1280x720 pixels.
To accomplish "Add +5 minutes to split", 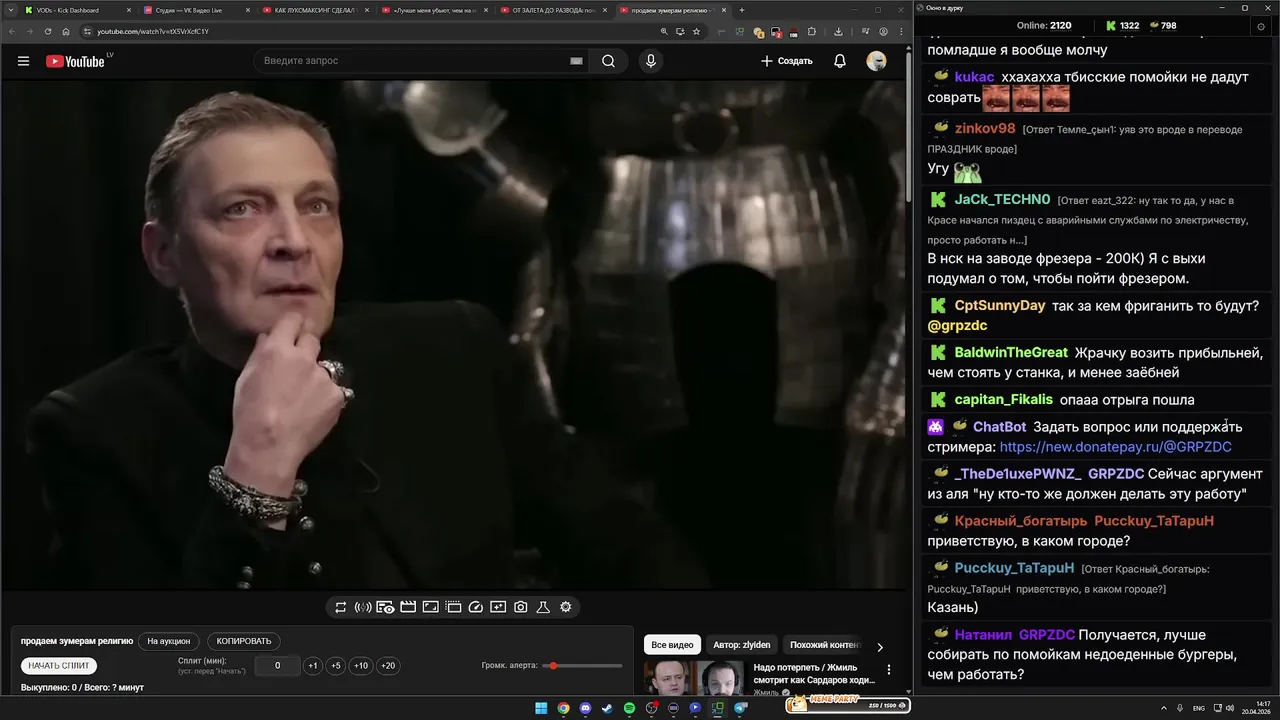I will [x=335, y=666].
